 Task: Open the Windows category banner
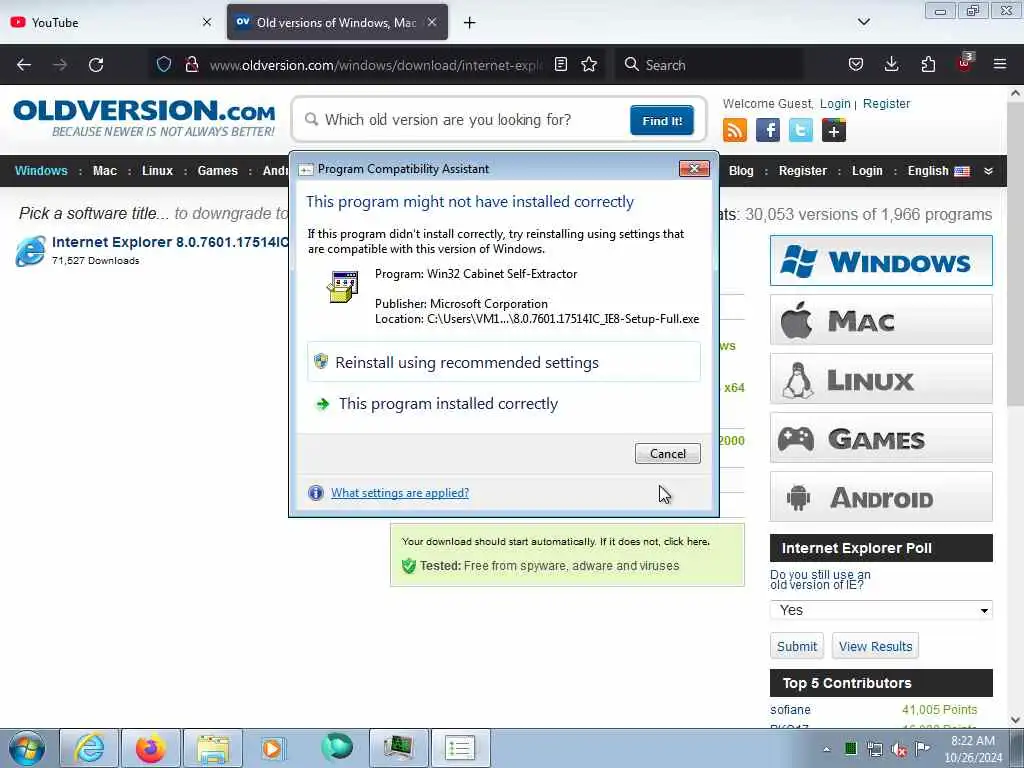click(x=881, y=261)
